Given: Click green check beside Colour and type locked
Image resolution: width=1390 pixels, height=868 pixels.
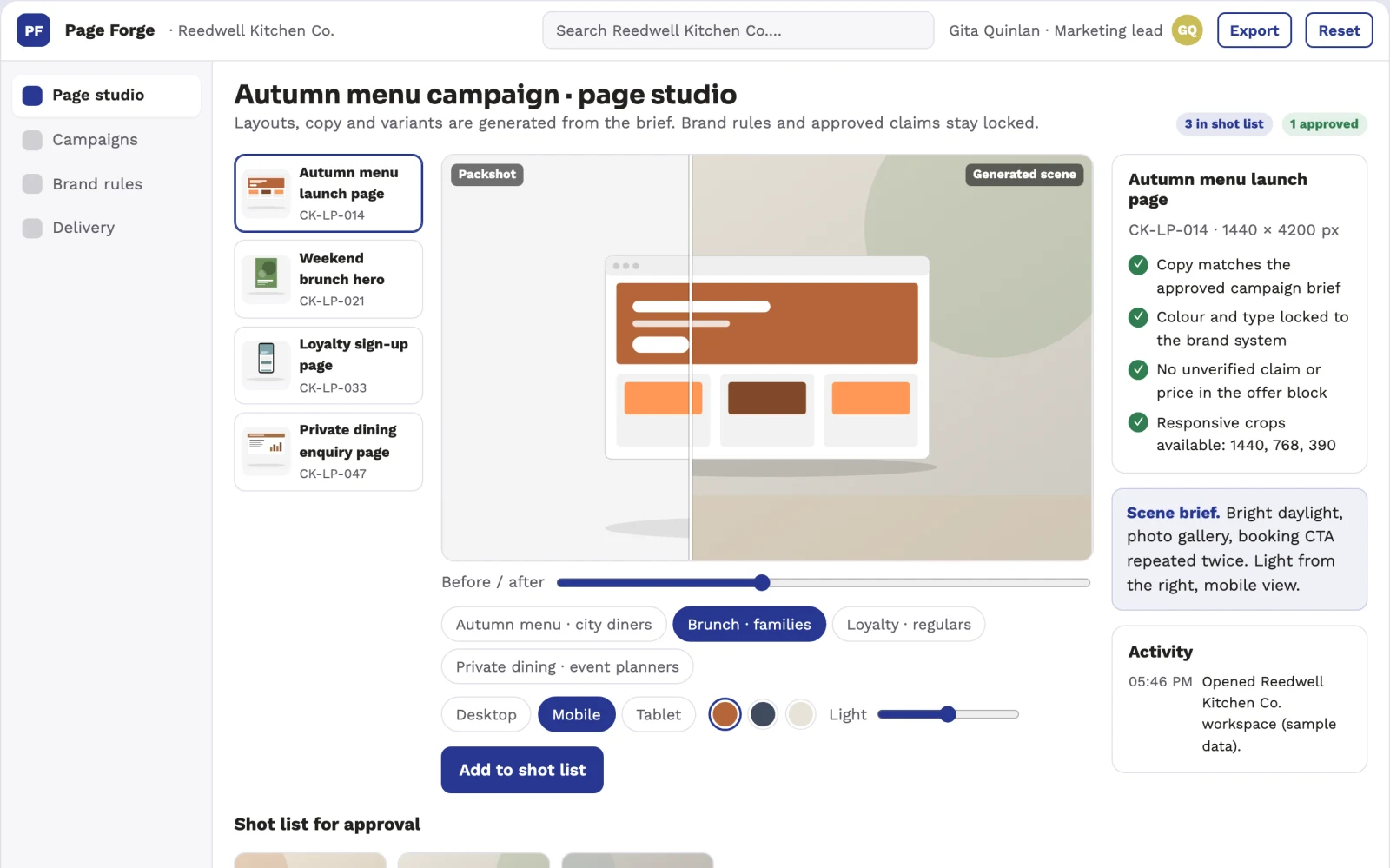Looking at the screenshot, I should (1138, 317).
